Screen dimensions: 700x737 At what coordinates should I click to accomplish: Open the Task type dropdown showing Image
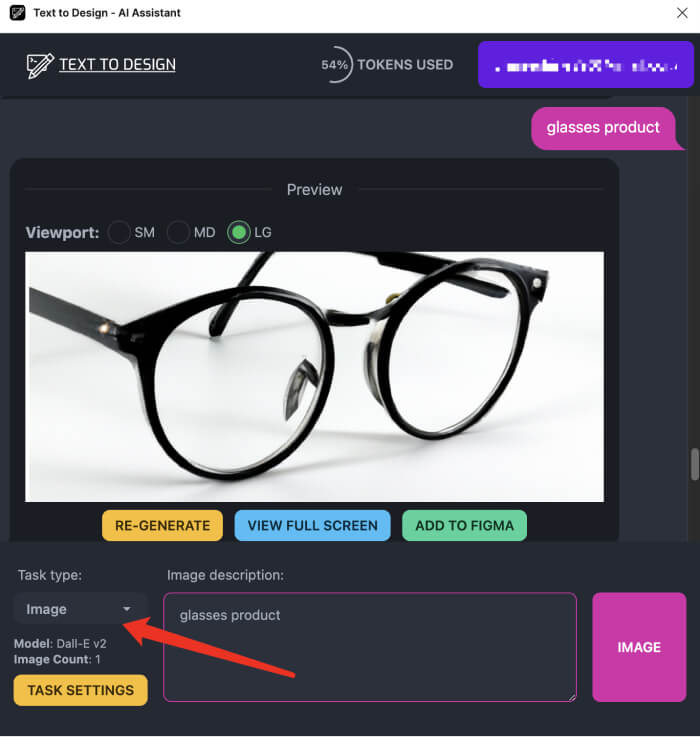pyautogui.click(x=80, y=609)
